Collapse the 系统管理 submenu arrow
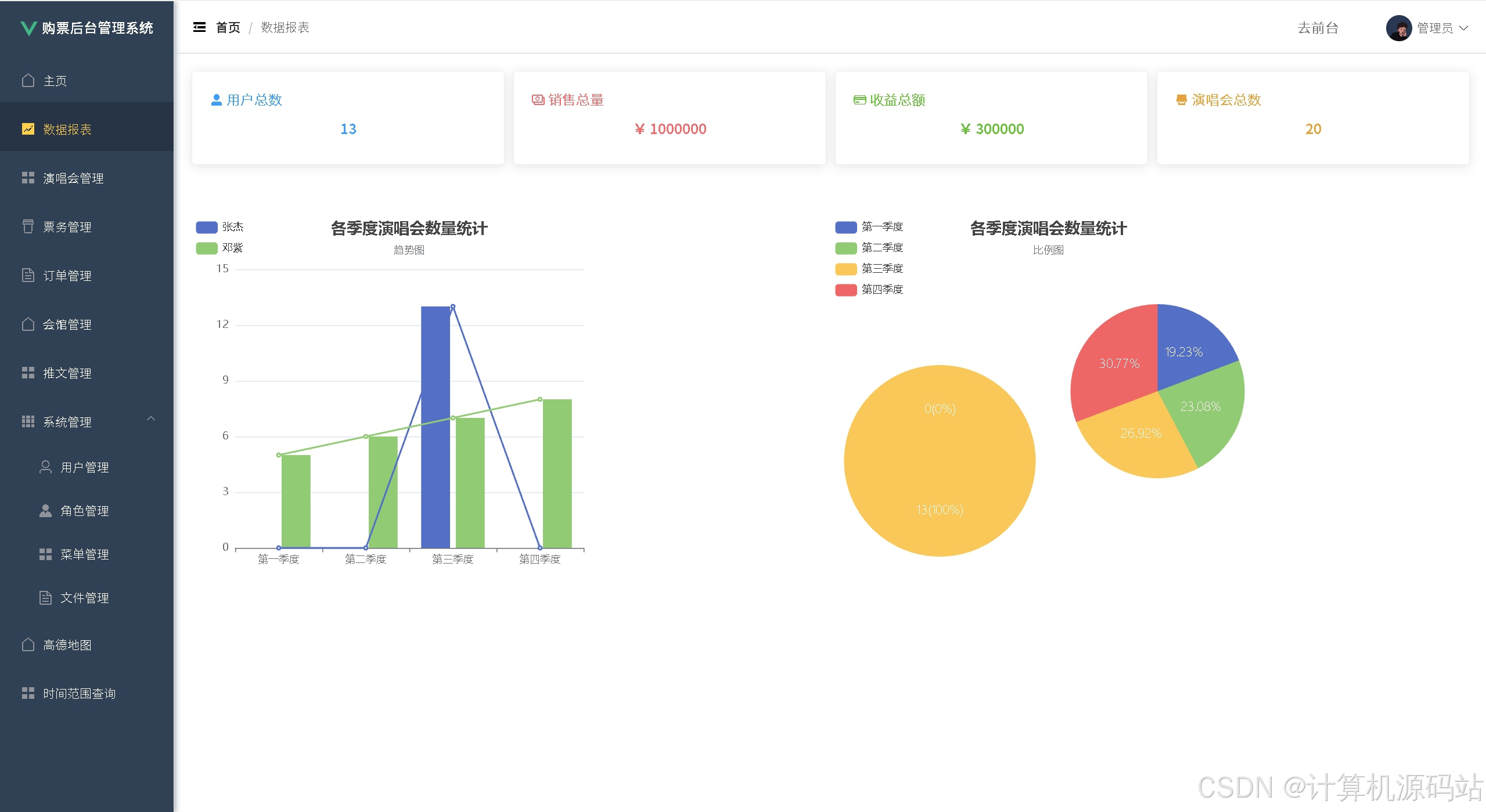 click(151, 418)
